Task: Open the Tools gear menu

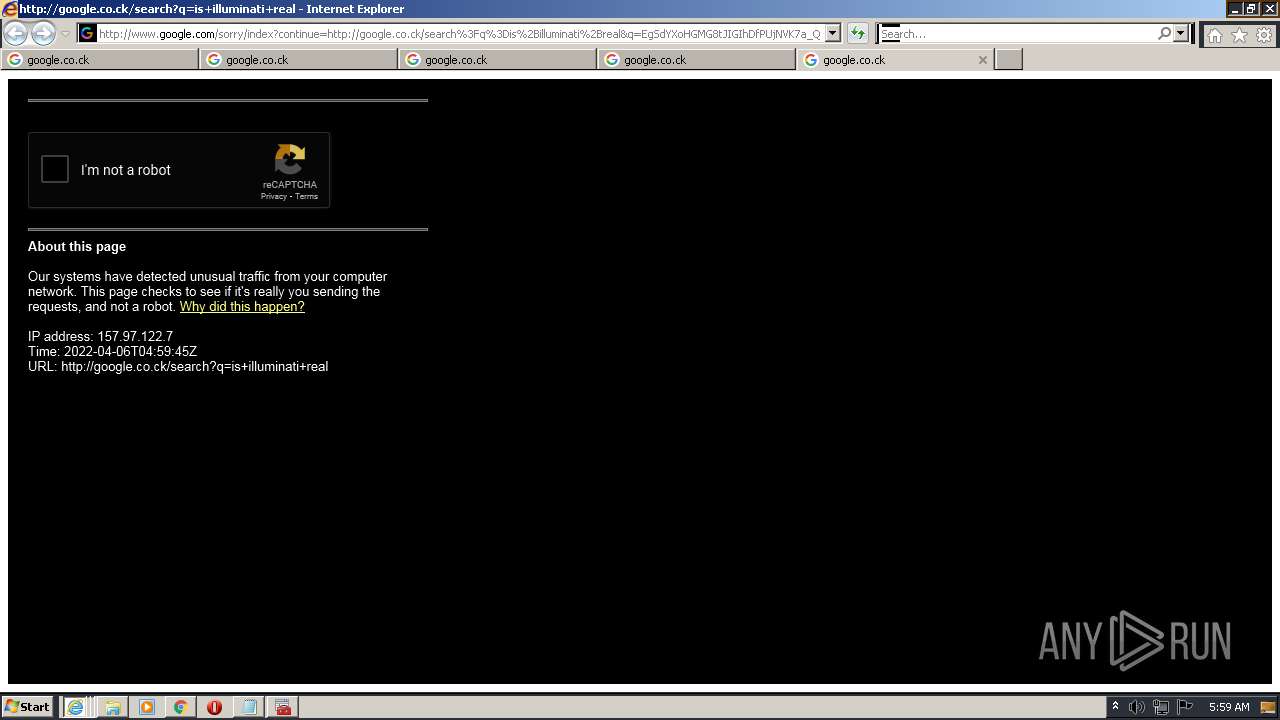Action: tap(1264, 35)
